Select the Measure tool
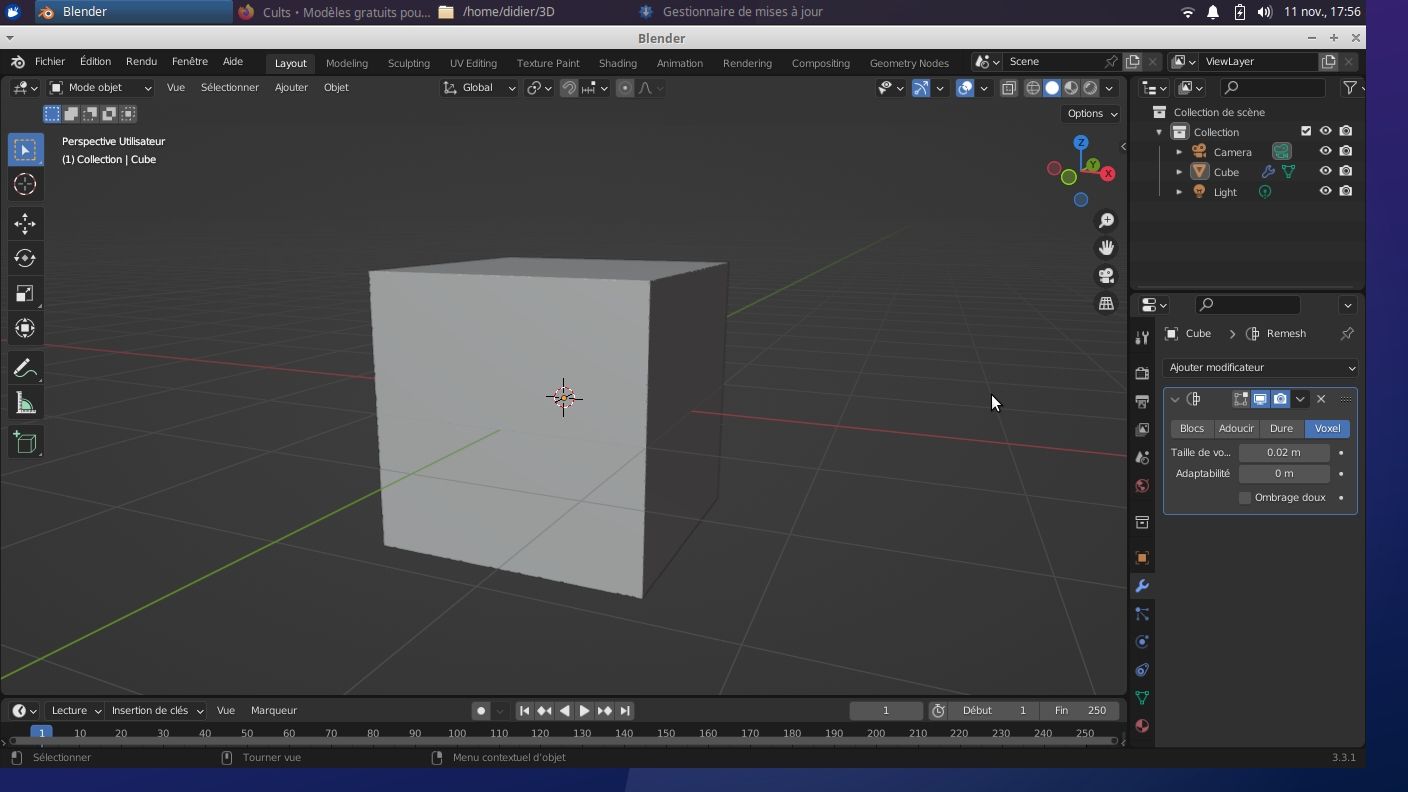The height and width of the screenshot is (792, 1408). click(25, 404)
